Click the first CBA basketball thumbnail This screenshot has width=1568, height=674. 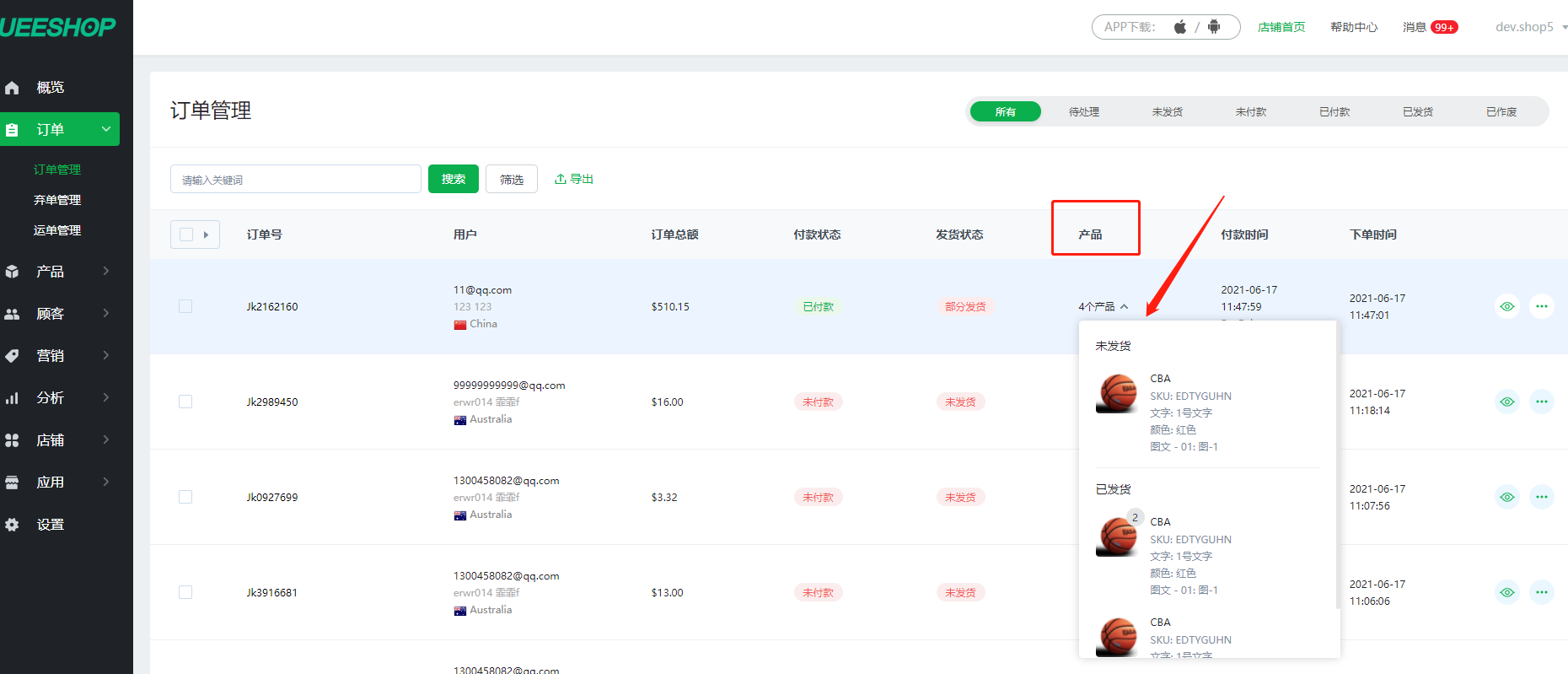pos(1118,394)
